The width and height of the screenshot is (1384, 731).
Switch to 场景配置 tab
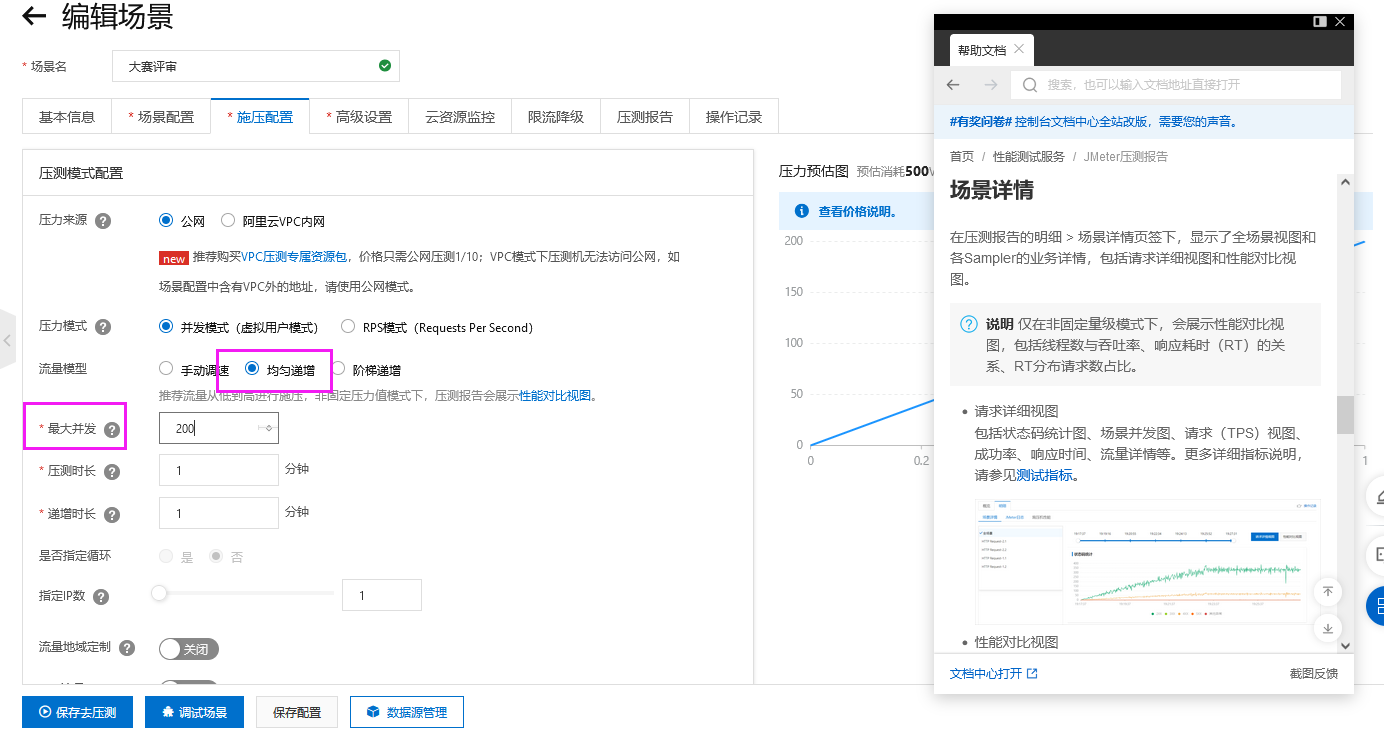point(161,116)
